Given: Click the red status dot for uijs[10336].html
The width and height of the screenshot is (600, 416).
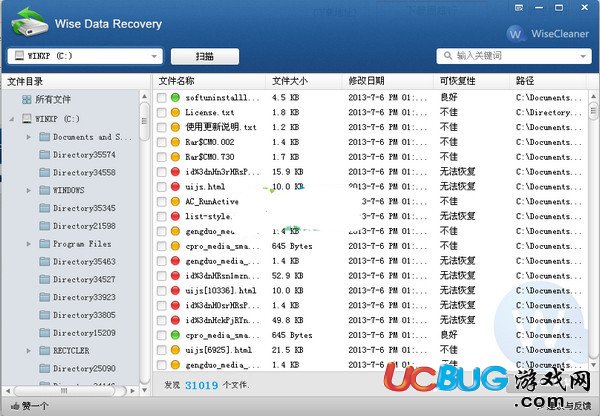Looking at the screenshot, I should (175, 291).
